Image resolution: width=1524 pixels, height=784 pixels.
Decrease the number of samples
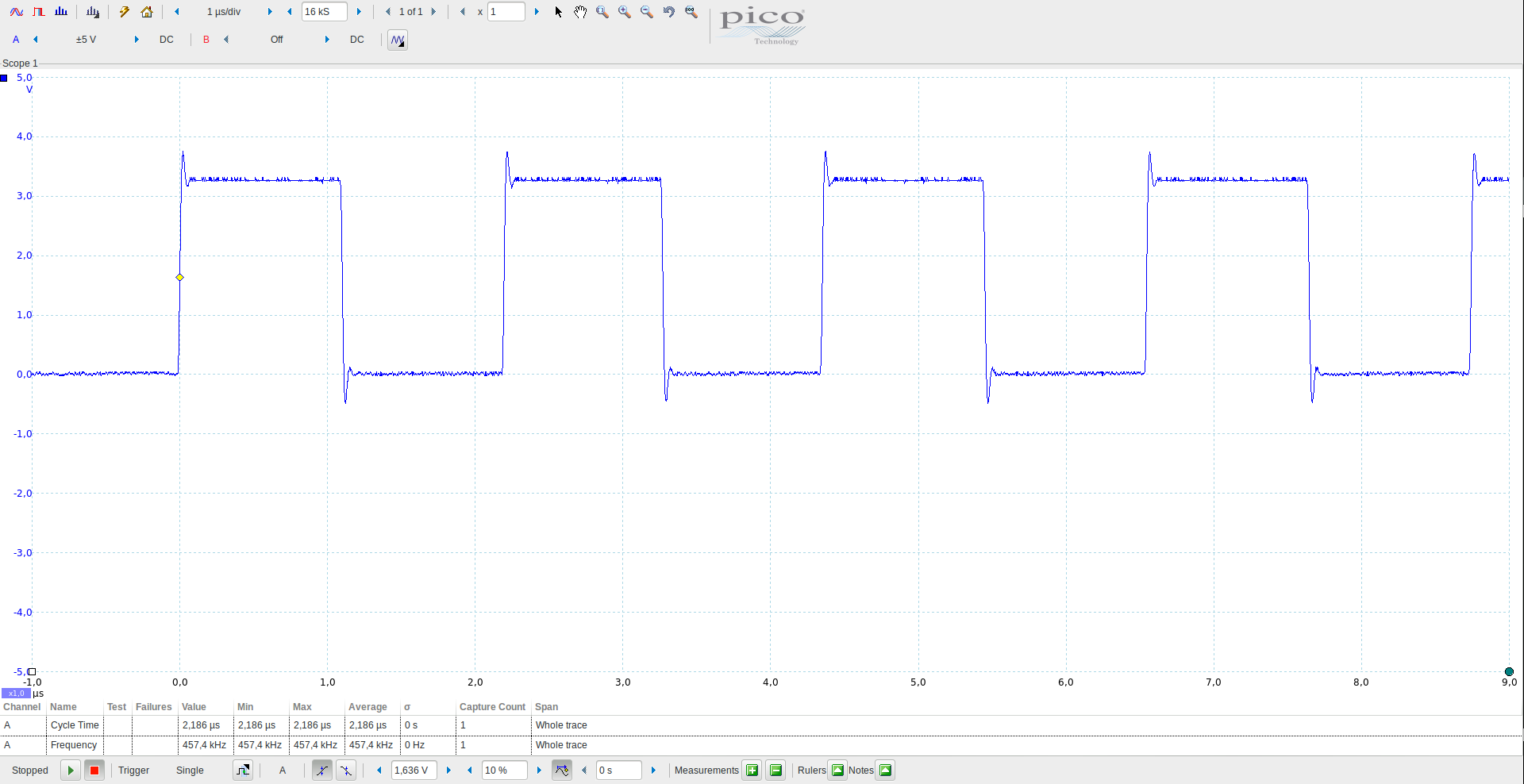(290, 12)
